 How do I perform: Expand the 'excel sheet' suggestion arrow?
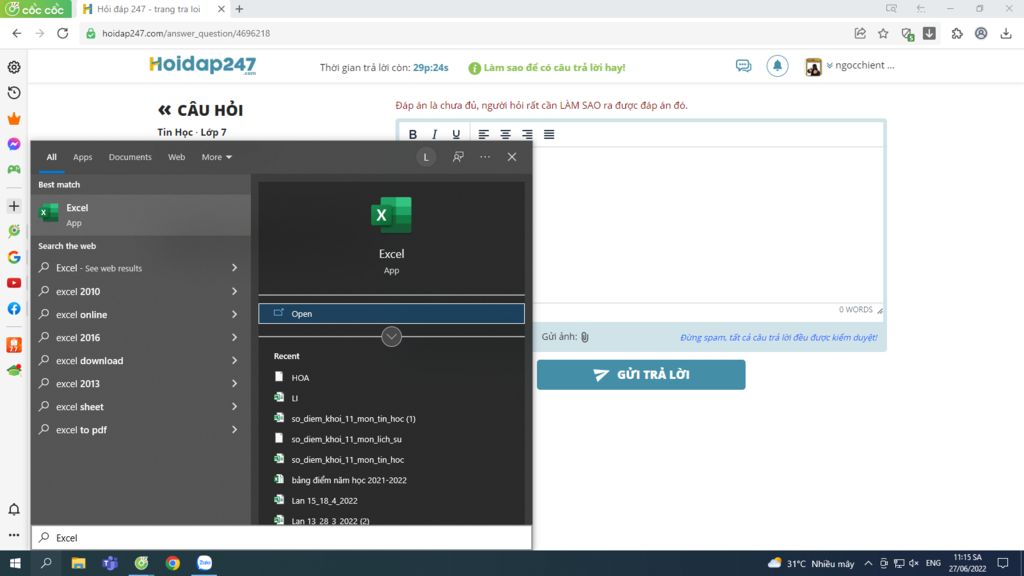pyautogui.click(x=234, y=406)
